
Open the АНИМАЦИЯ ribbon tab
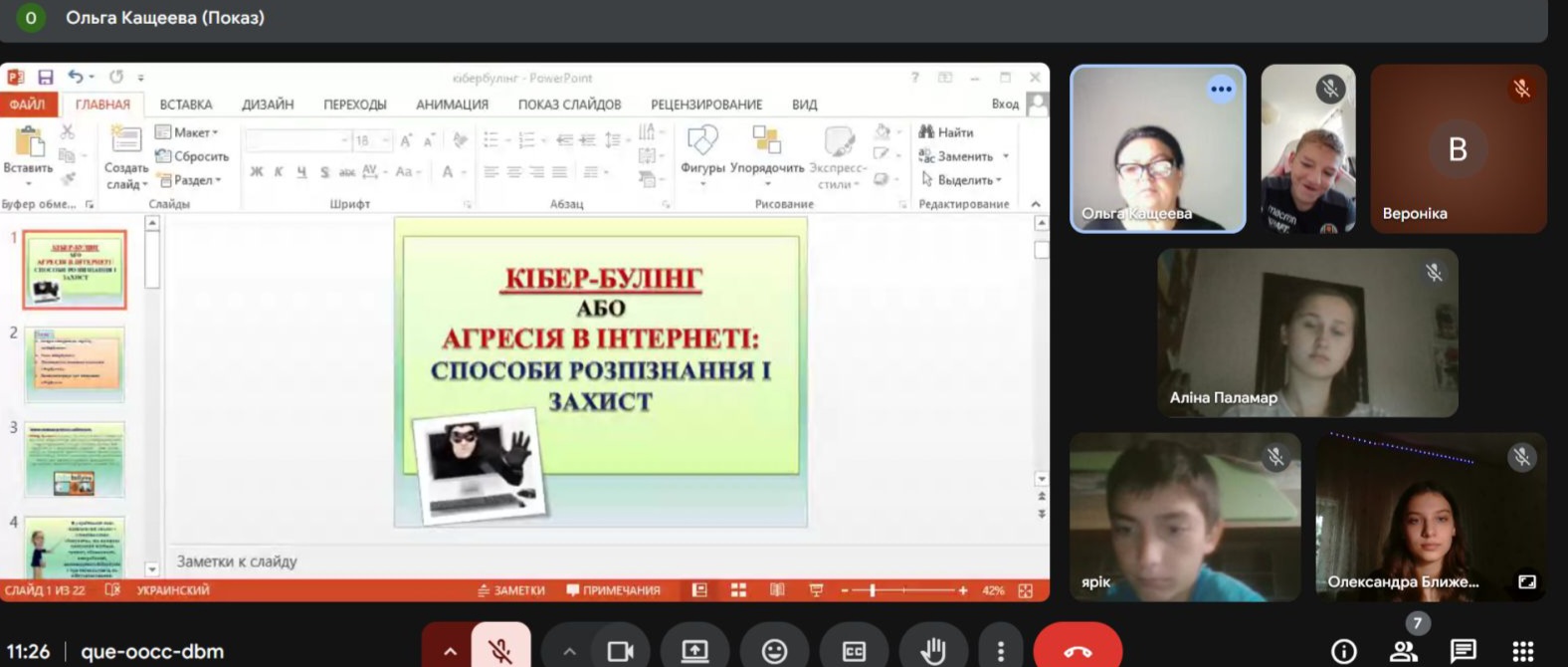click(452, 105)
